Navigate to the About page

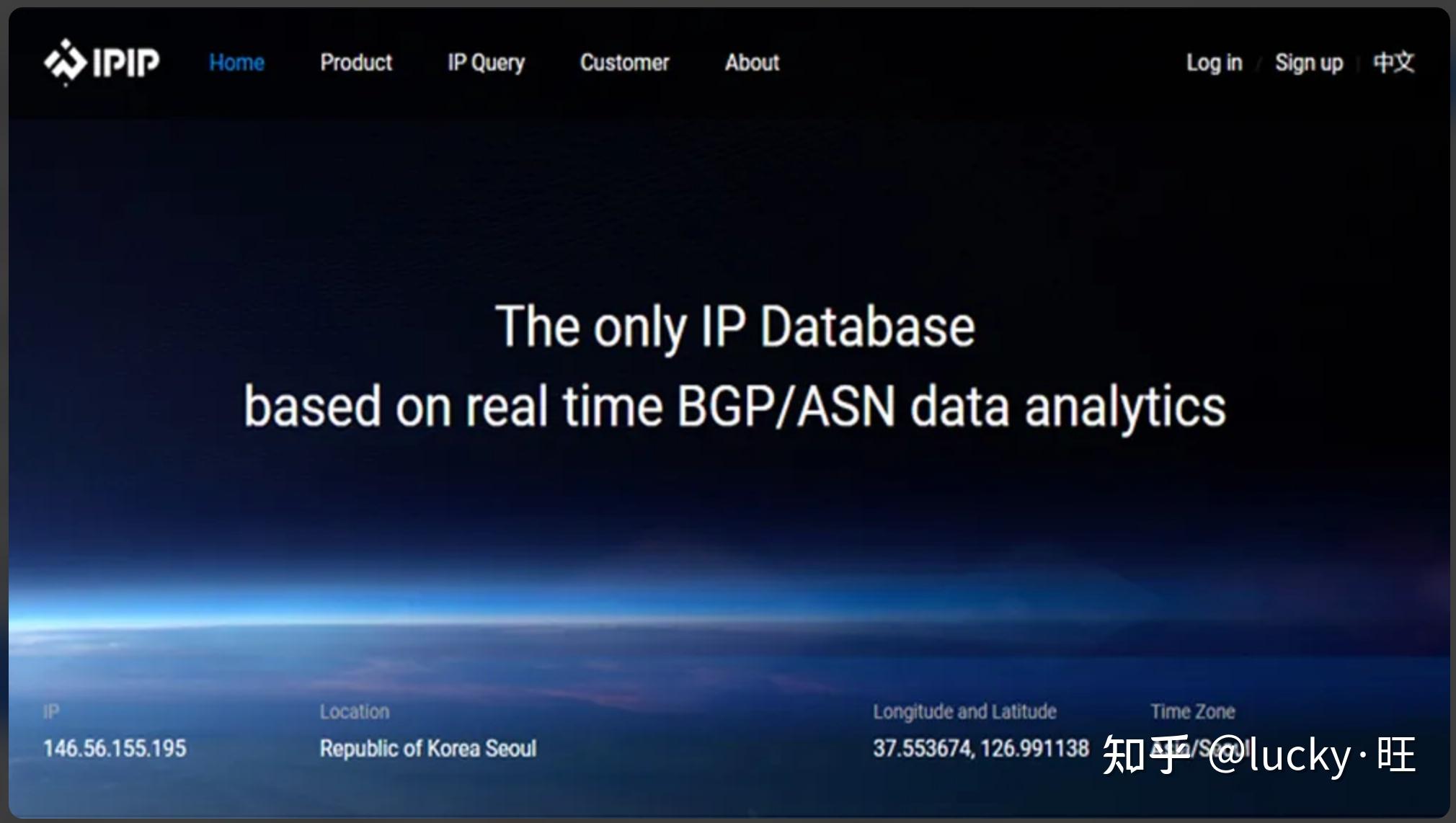tap(752, 63)
